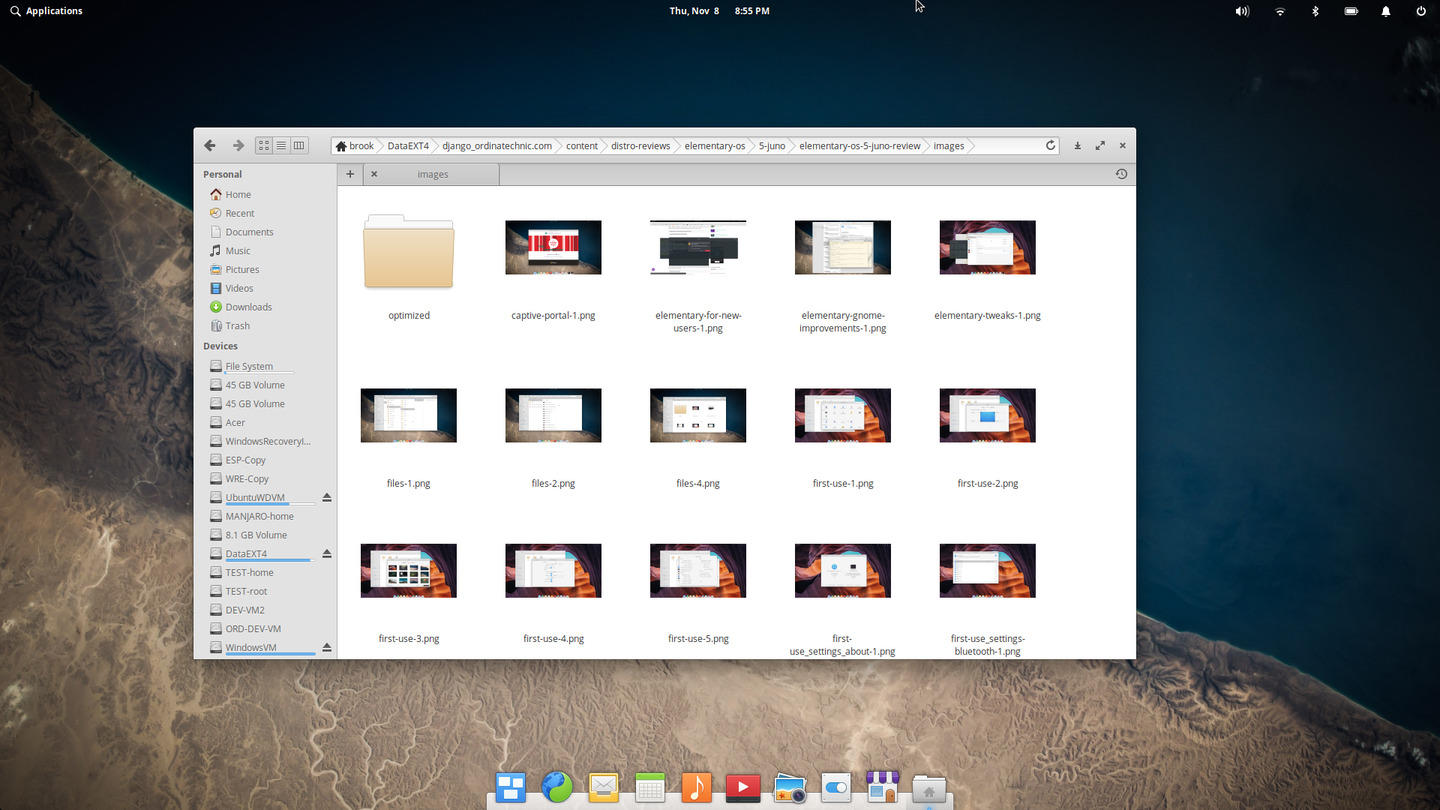Open notifications bell indicator
This screenshot has height=810, width=1440.
[1386, 11]
